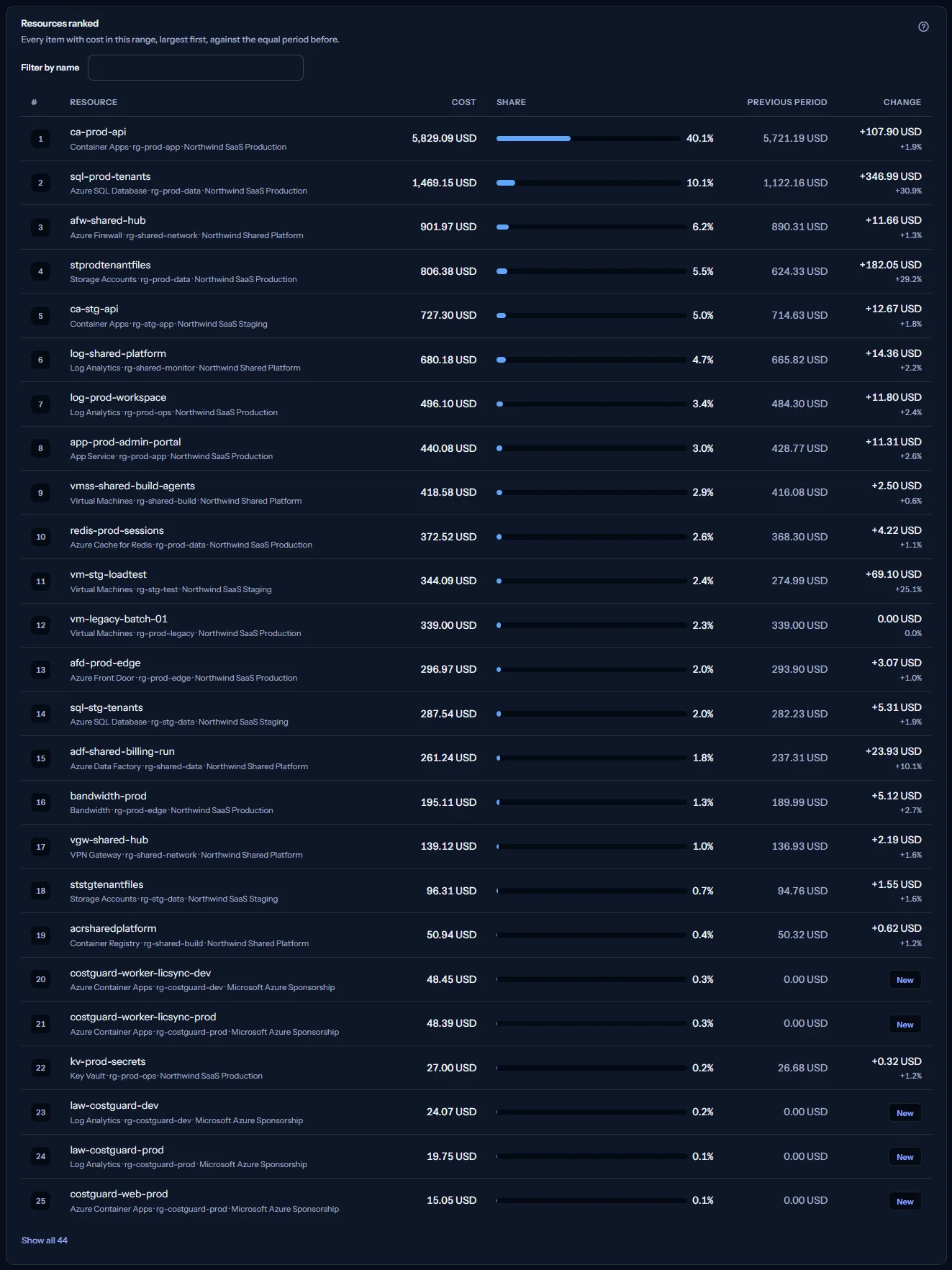This screenshot has width=952, height=1270.
Task: Select the ca-stg-api resource name
Action: [x=94, y=309]
